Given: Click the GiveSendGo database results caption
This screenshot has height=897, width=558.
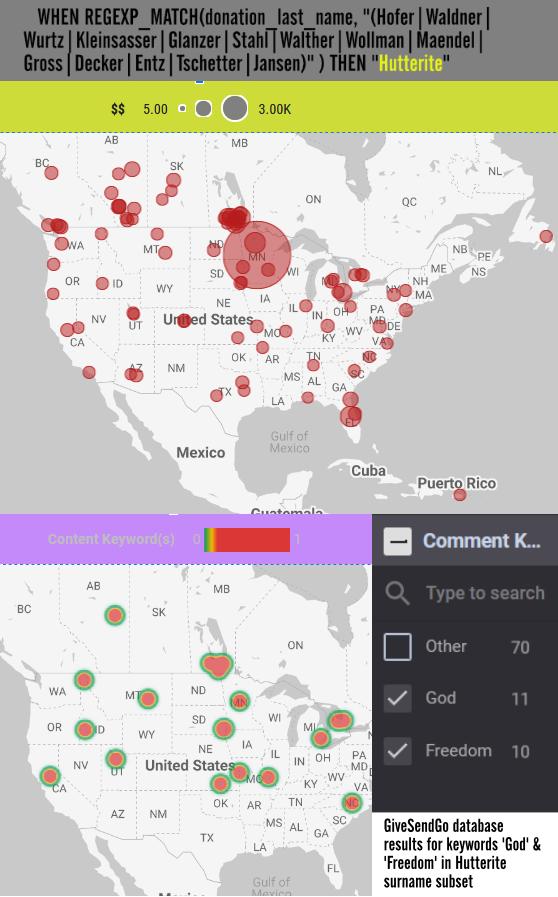Looking at the screenshot, I should (462, 853).
